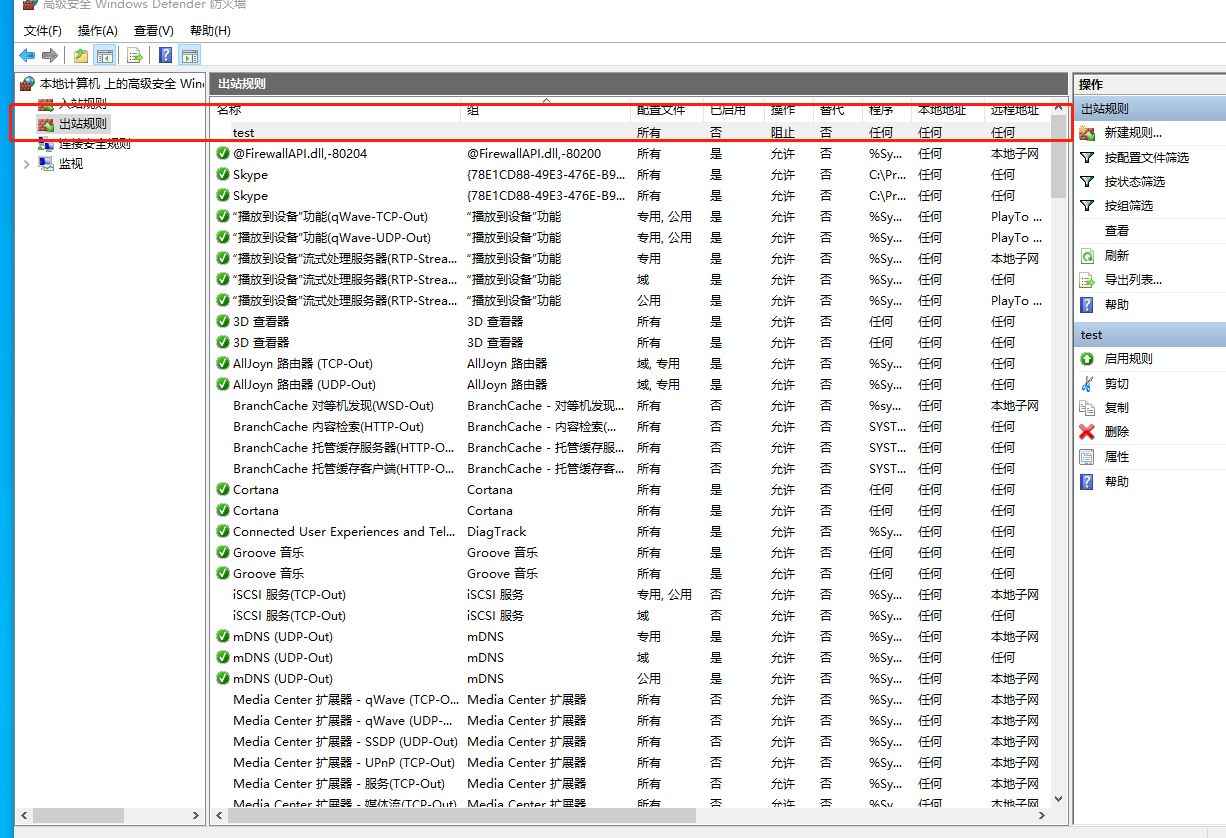
Task: Select 入站规则 in the left tree
Action: pos(83,104)
